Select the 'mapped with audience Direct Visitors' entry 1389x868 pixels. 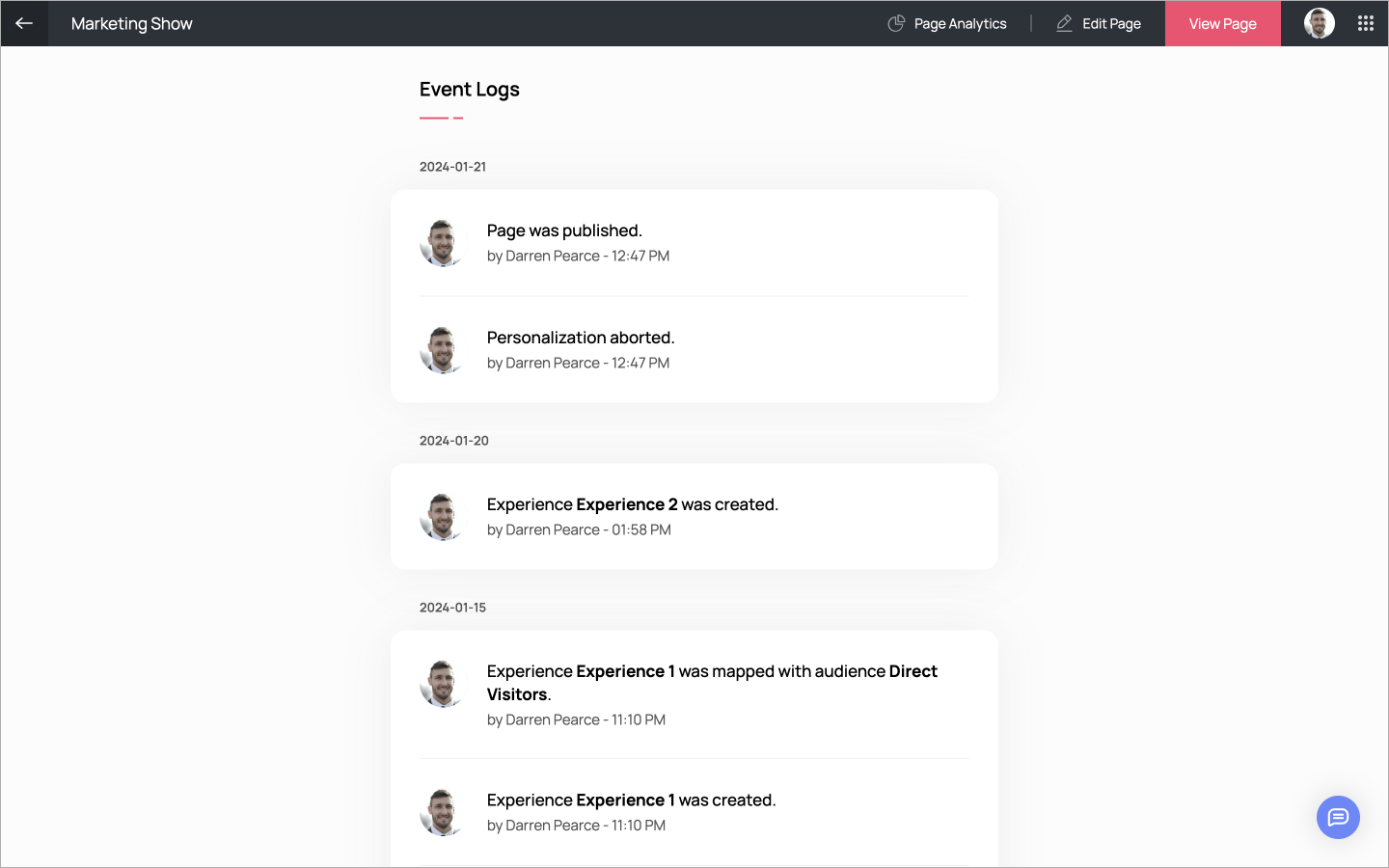(x=694, y=694)
